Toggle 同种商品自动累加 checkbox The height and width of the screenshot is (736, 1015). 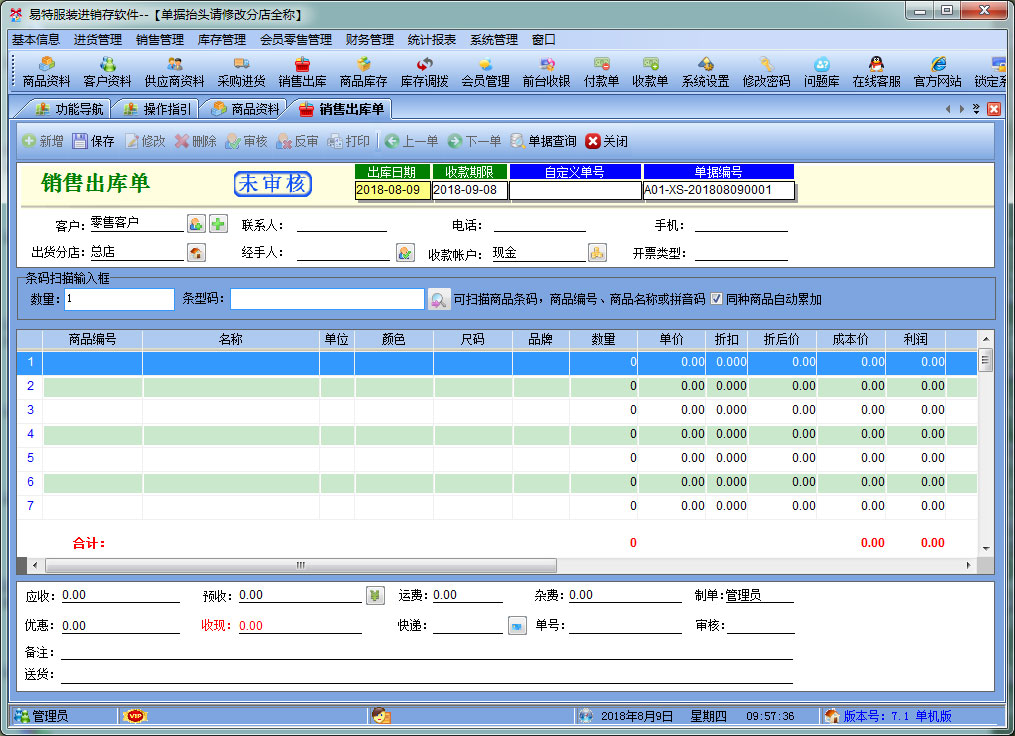click(716, 299)
